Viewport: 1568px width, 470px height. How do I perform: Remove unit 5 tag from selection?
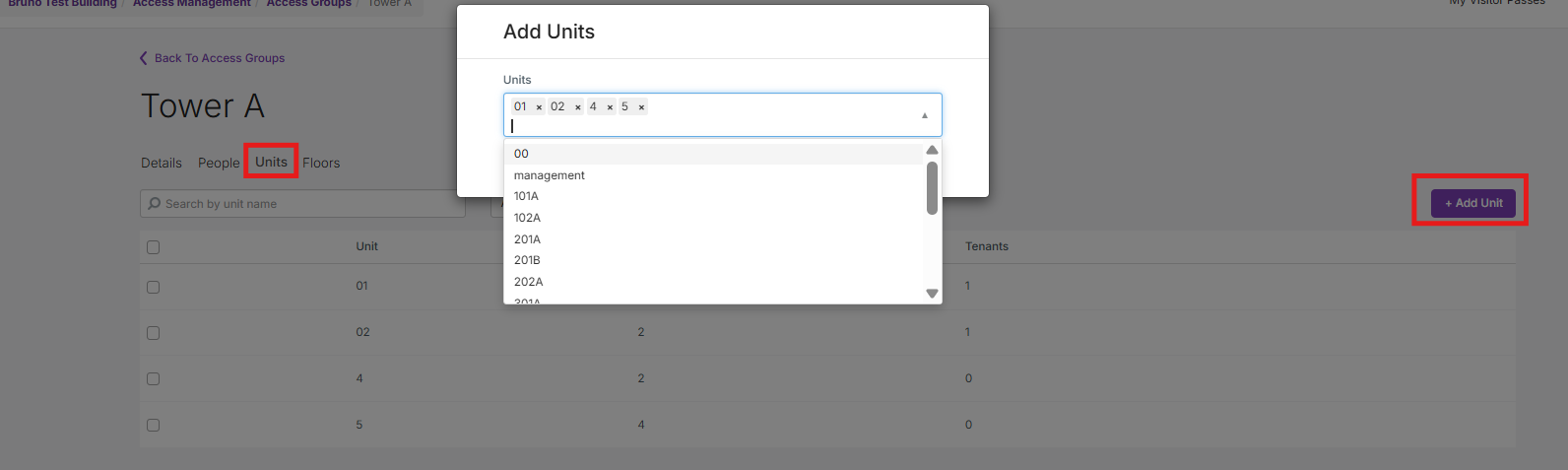pos(641,107)
